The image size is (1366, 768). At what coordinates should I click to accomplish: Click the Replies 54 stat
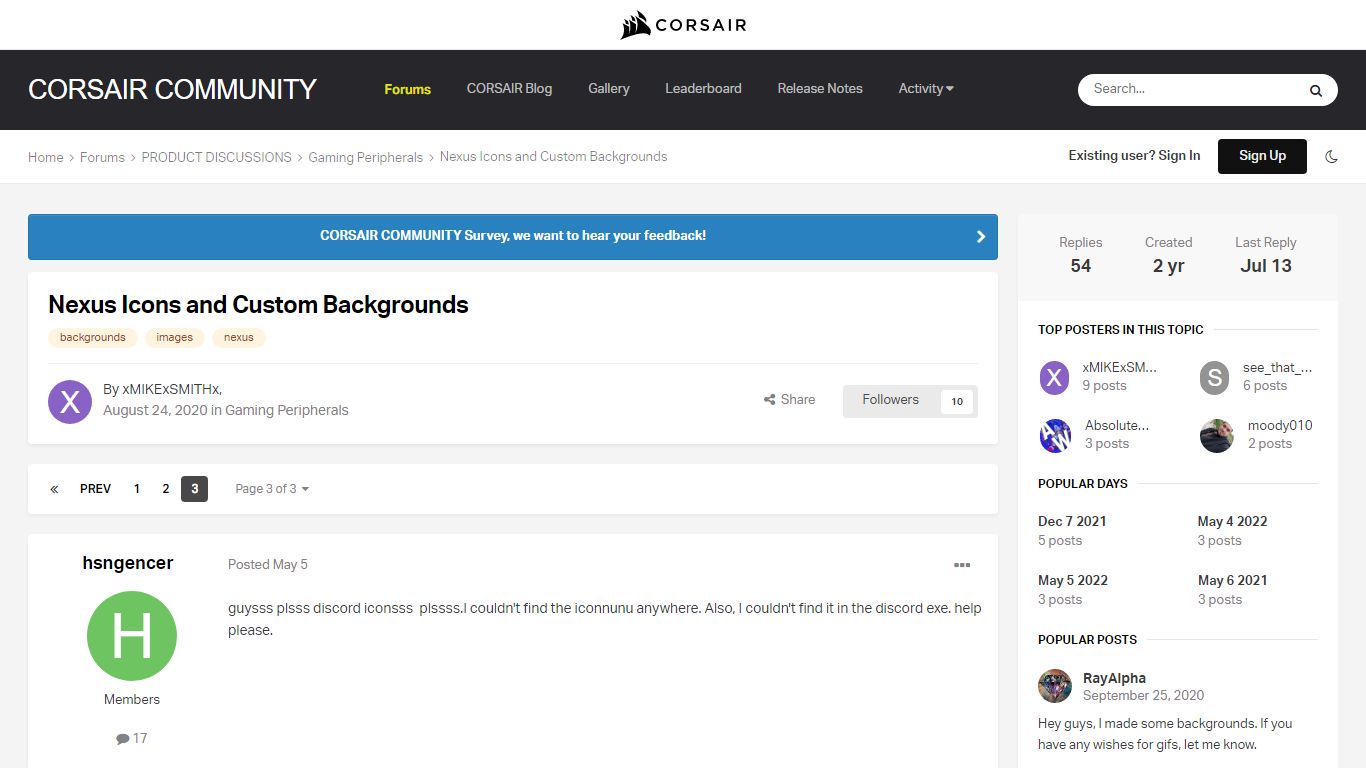click(x=1081, y=256)
